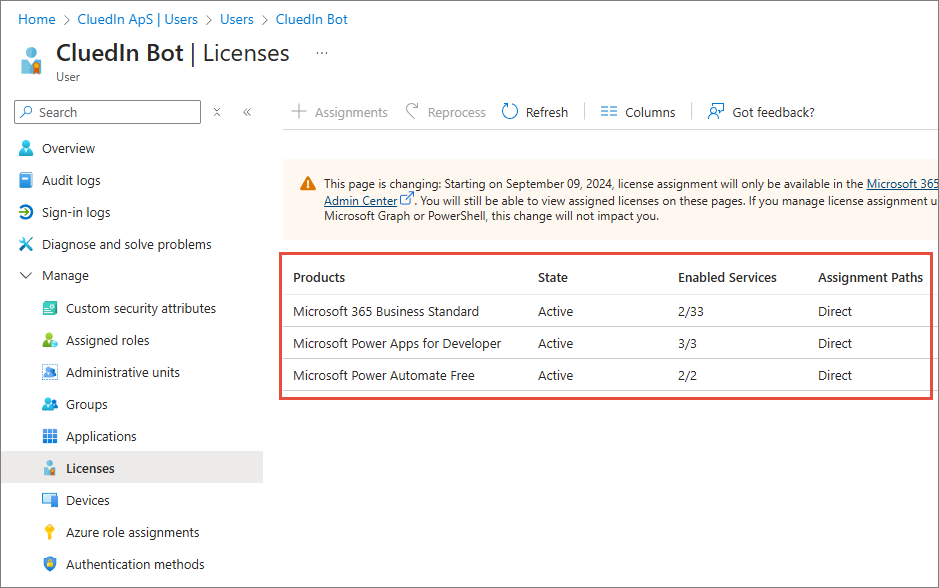Click the Diagnose and solve problems wrench icon
The image size is (939, 588).
pyautogui.click(x=26, y=244)
